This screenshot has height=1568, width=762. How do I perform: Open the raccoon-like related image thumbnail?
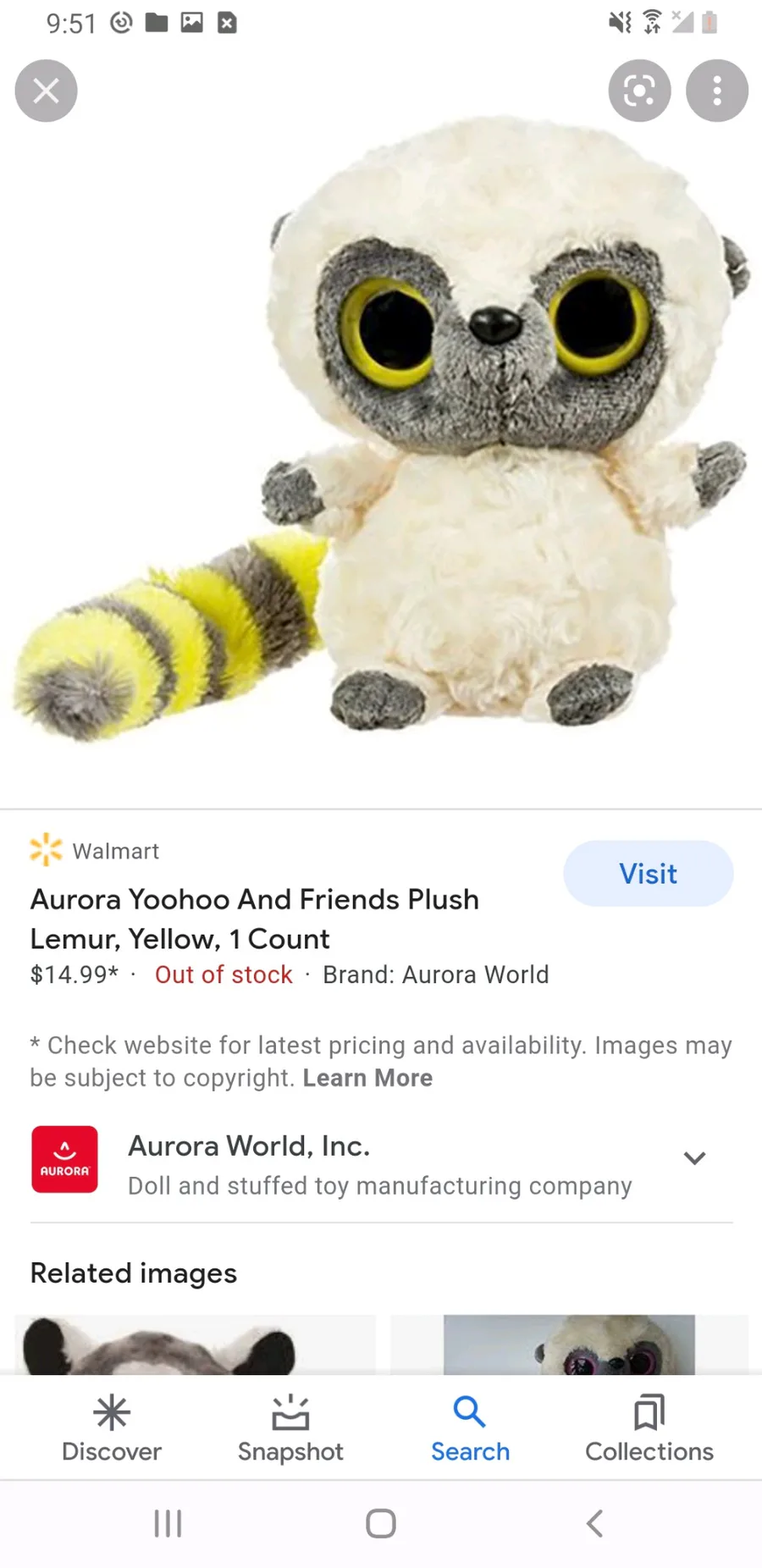click(195, 1344)
